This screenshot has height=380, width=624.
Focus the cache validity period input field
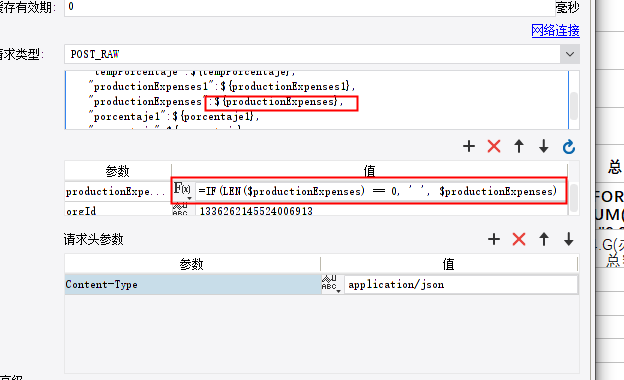click(x=310, y=7)
